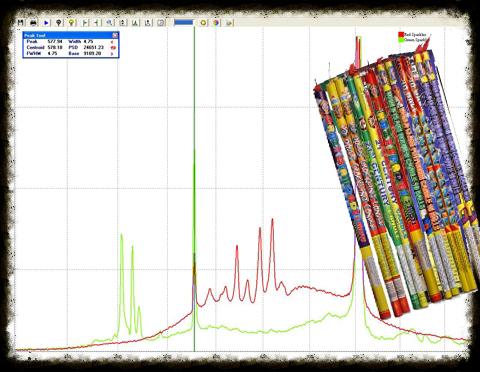Click the Peak label in Peak Tool

(x=32, y=42)
